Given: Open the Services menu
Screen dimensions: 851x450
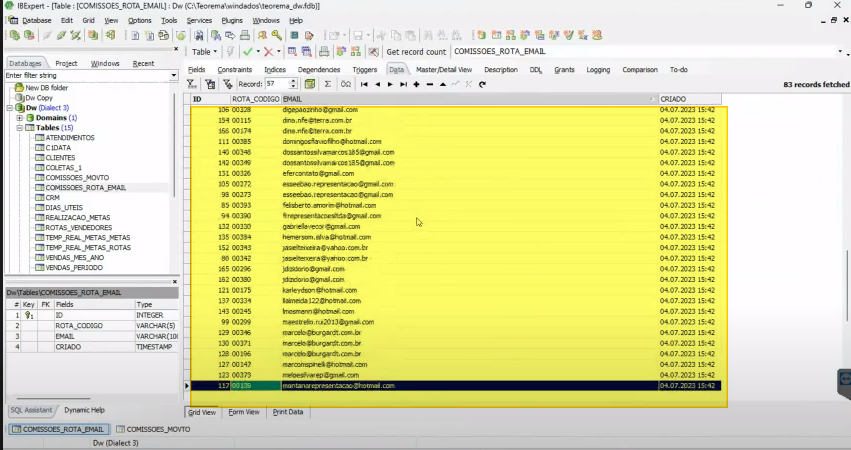Looking at the screenshot, I should coord(199,20).
